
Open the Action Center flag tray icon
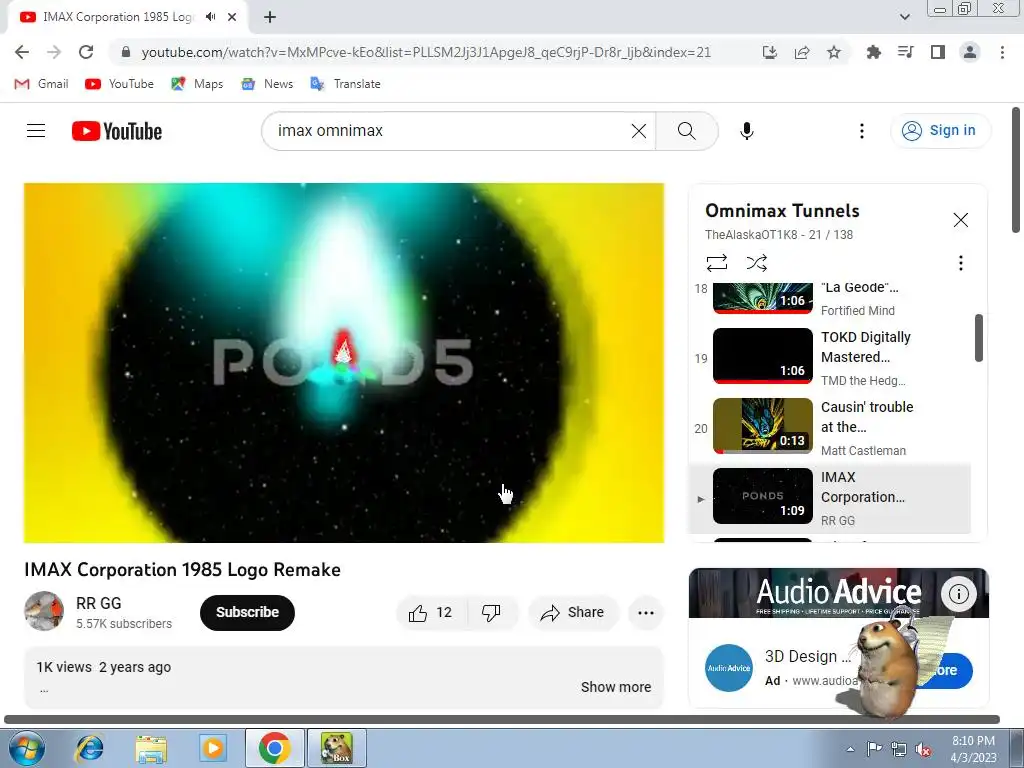pyautogui.click(x=874, y=749)
